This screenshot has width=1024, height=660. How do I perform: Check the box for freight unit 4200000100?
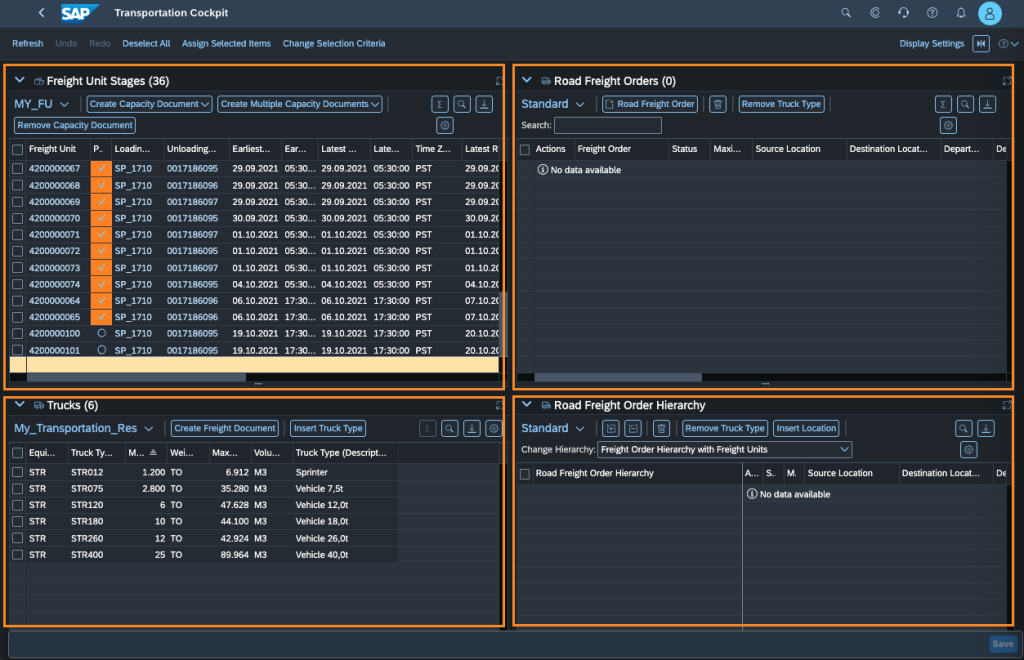pyautogui.click(x=18, y=334)
